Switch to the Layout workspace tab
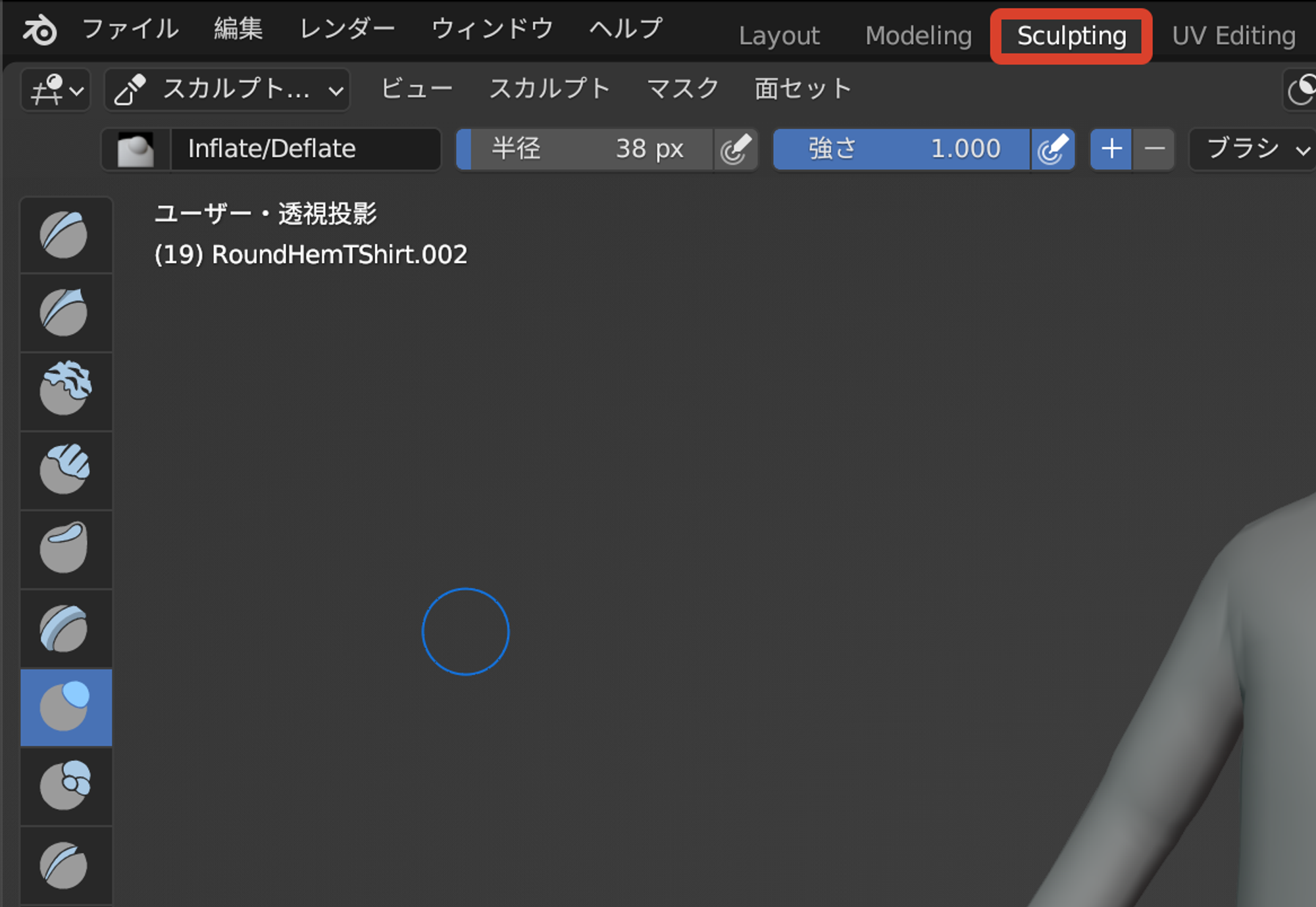Image resolution: width=1316 pixels, height=907 pixels. [x=779, y=36]
